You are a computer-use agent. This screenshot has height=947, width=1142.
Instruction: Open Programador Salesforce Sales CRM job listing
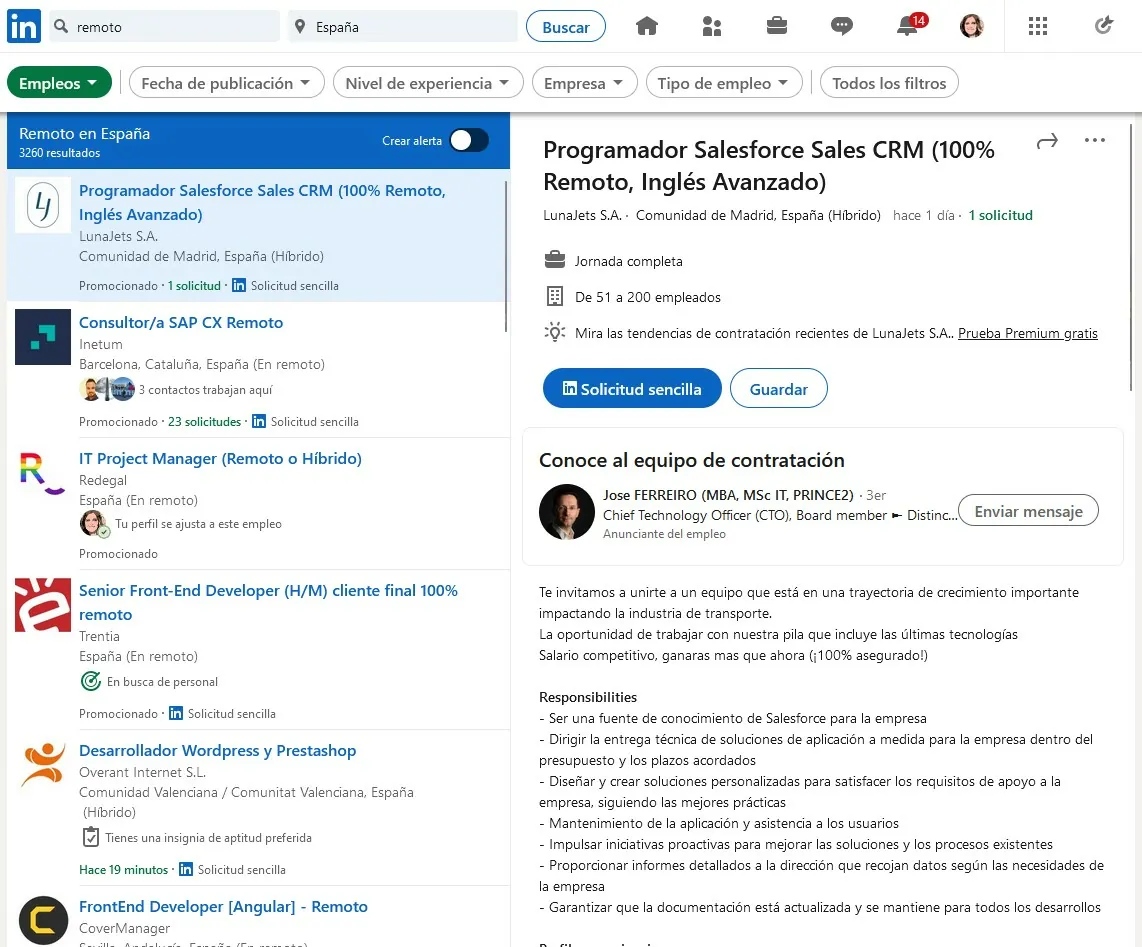tap(262, 202)
